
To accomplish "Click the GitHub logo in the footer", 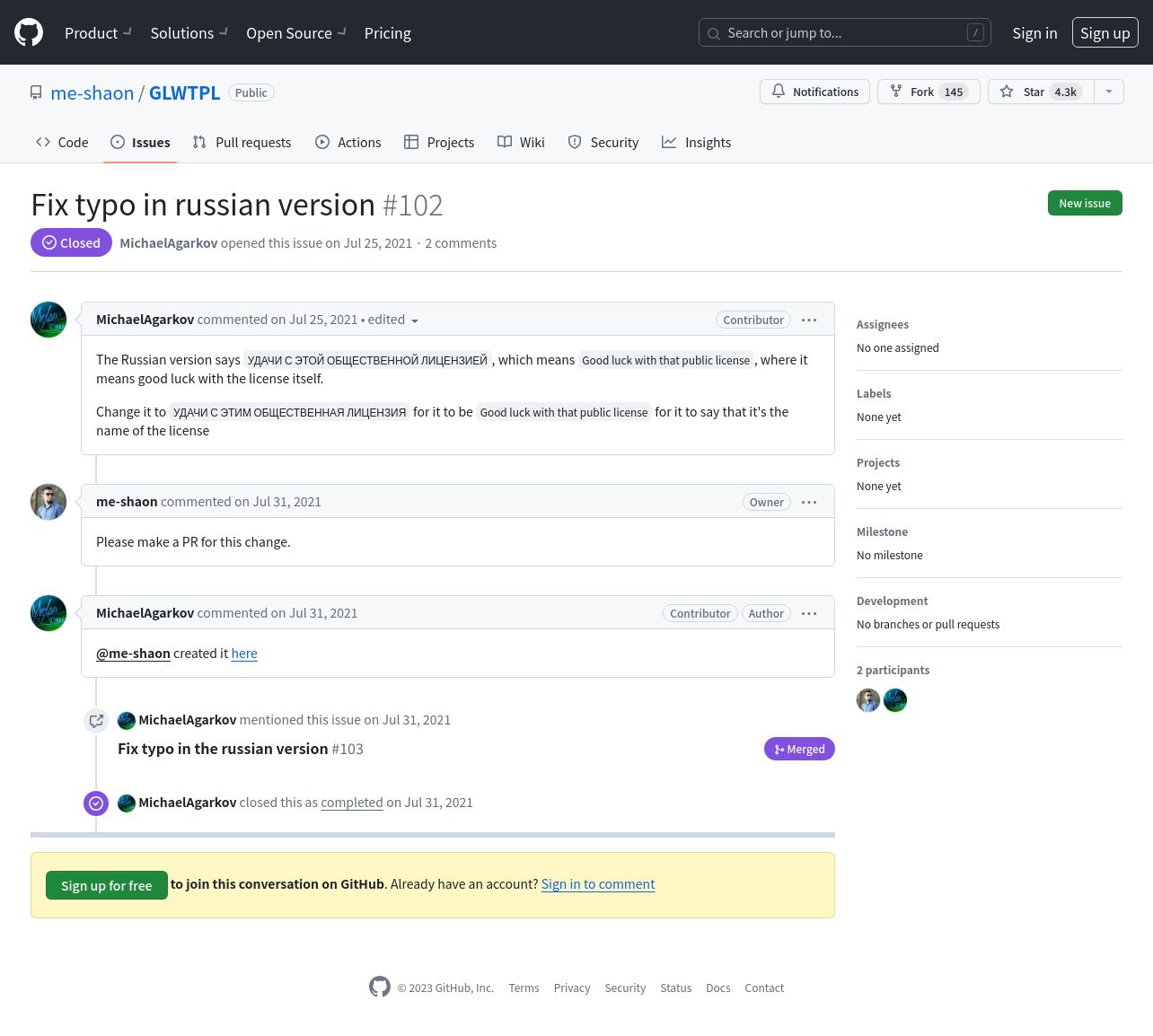I will coord(380,987).
